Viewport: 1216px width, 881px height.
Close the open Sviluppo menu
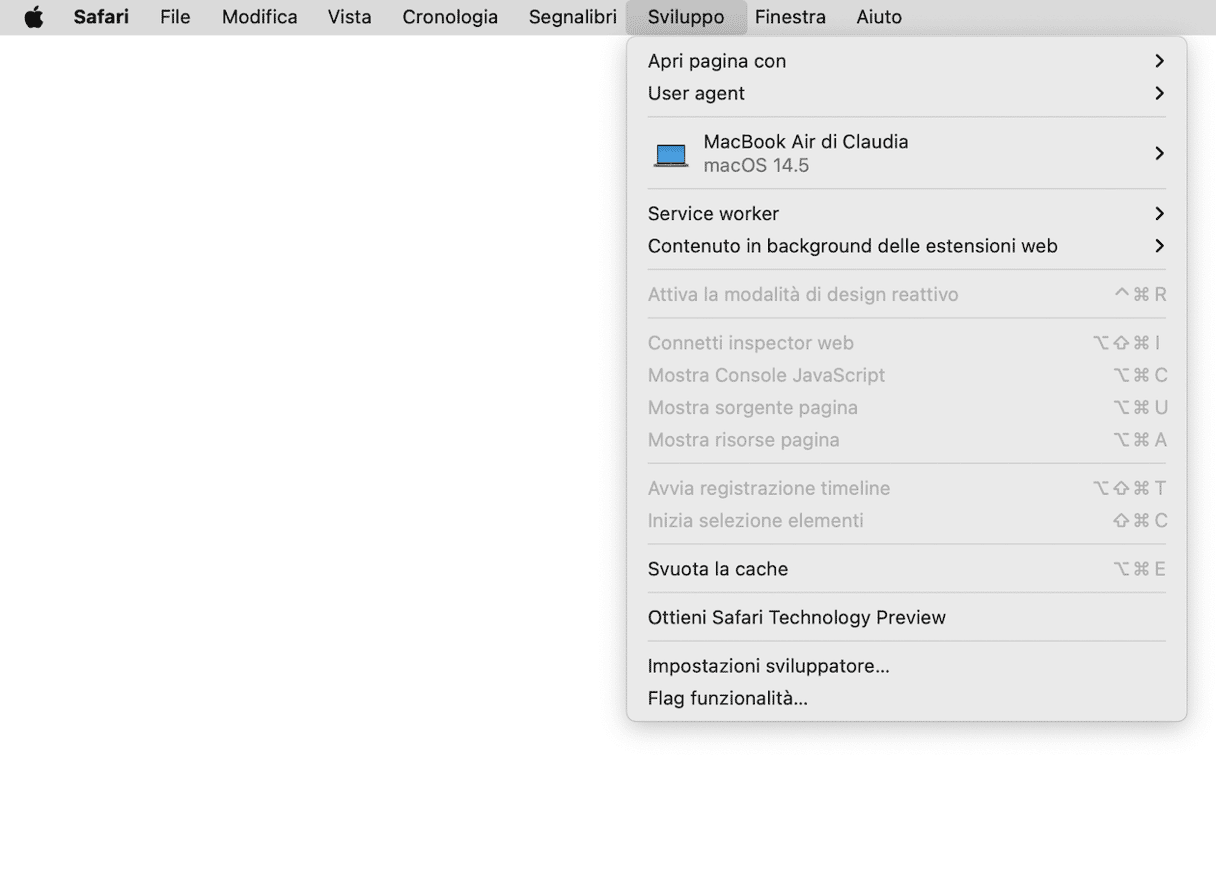[x=686, y=17]
